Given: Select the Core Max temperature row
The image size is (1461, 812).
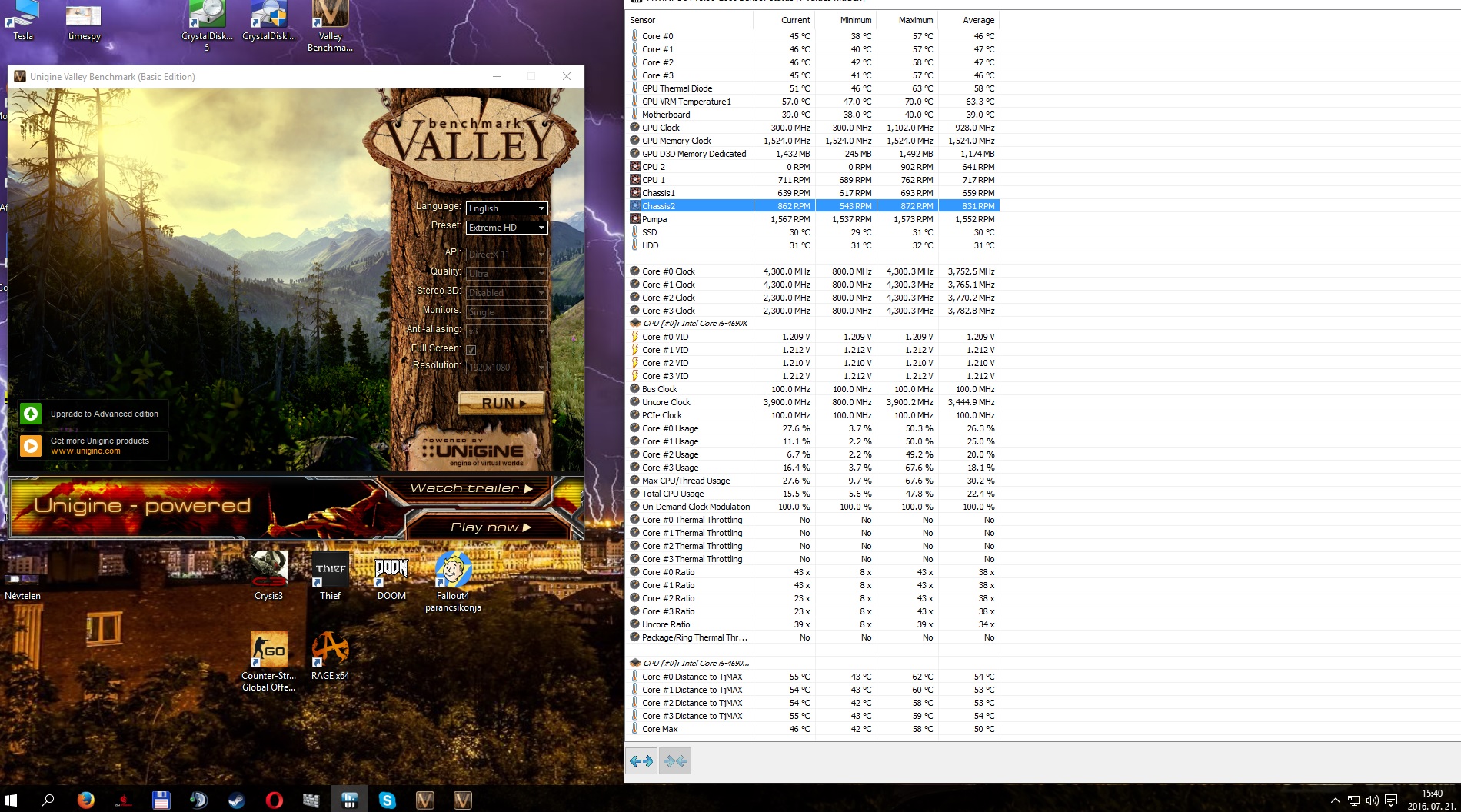Looking at the screenshot, I should click(813, 729).
